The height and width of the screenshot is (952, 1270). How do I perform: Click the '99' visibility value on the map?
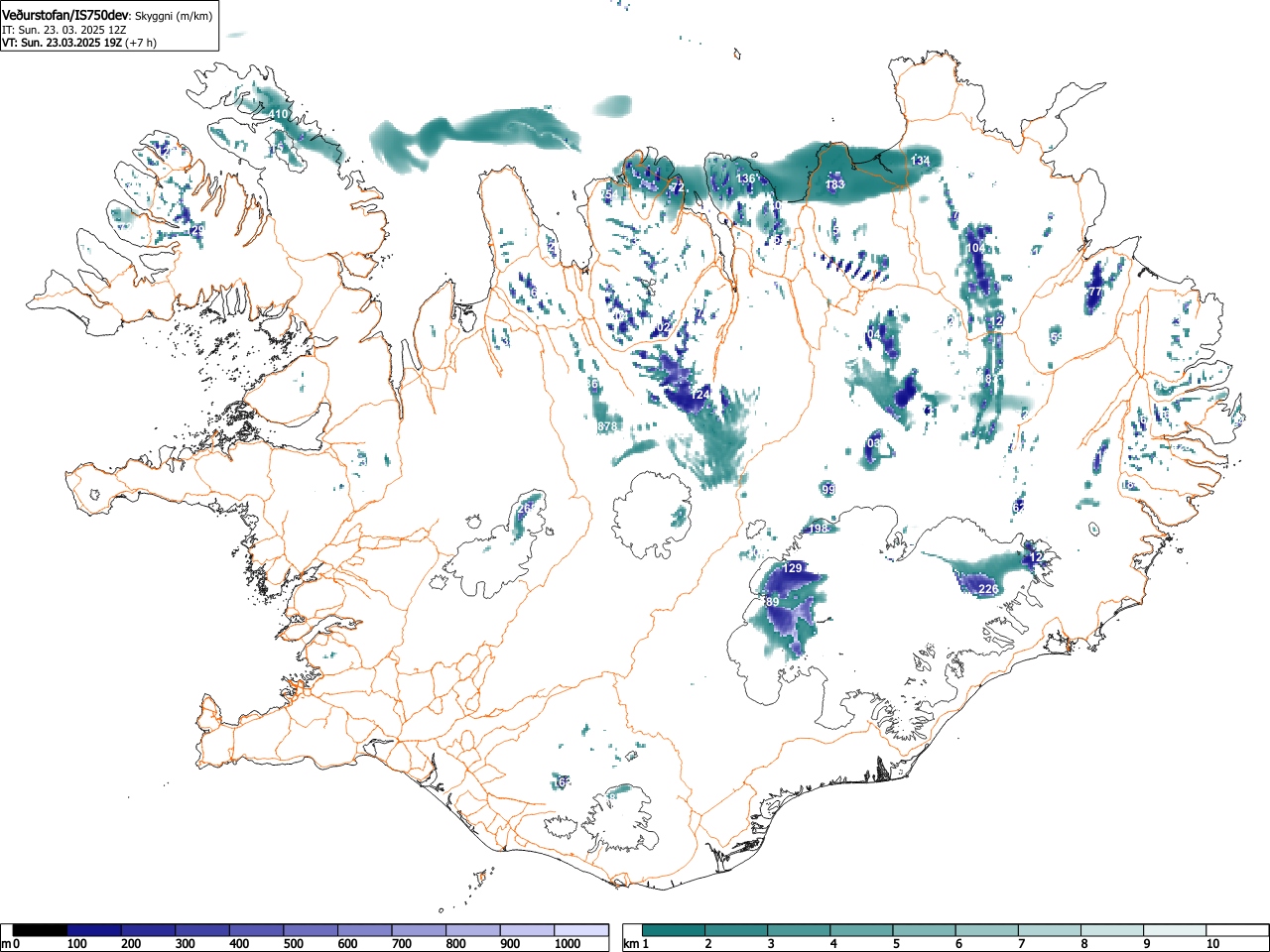(x=828, y=490)
